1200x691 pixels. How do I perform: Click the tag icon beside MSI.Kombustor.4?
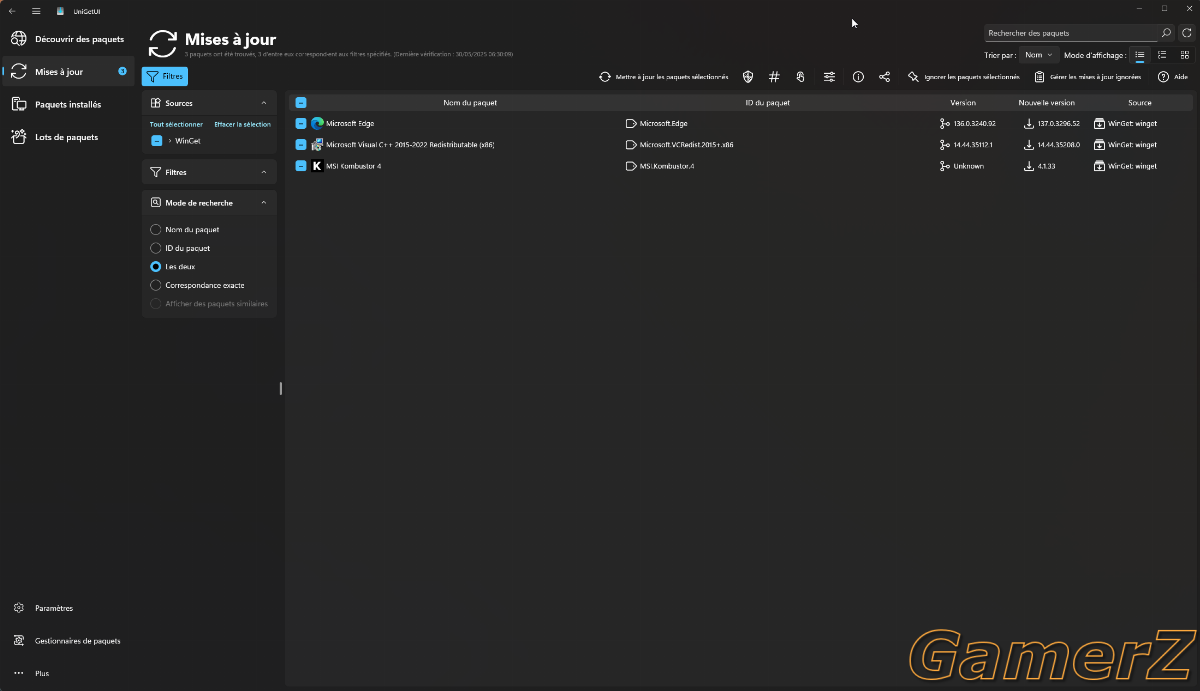click(631, 166)
